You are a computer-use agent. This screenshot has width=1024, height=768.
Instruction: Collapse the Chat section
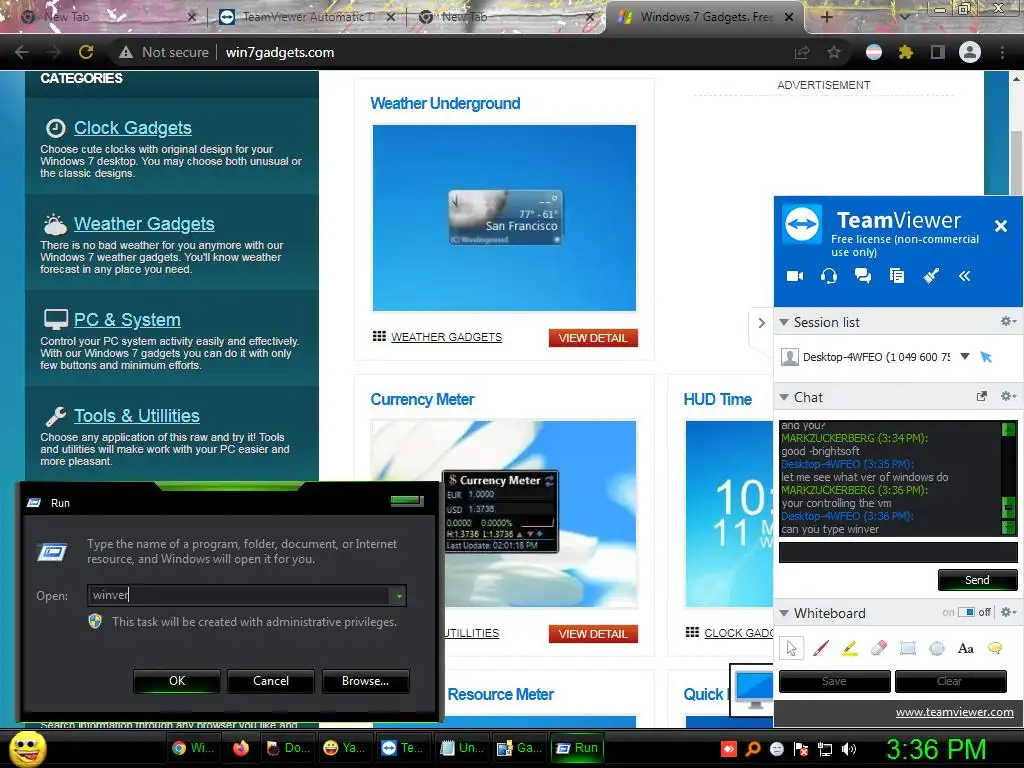(784, 397)
